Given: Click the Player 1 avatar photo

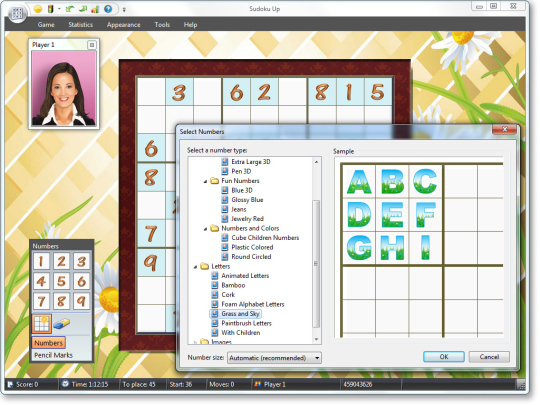Looking at the screenshot, I should pyautogui.click(x=64, y=88).
